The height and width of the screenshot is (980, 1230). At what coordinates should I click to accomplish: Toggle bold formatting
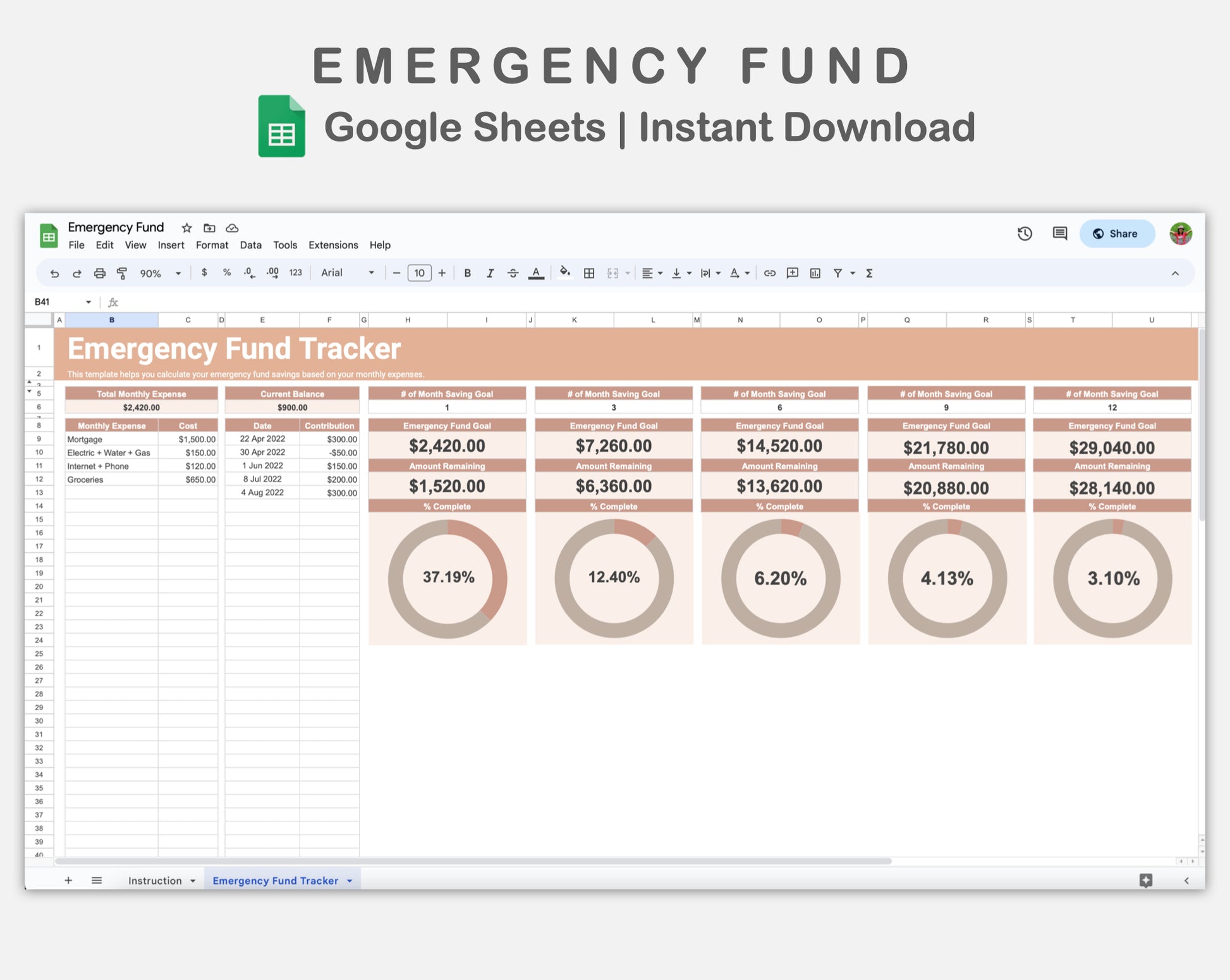[x=467, y=273]
